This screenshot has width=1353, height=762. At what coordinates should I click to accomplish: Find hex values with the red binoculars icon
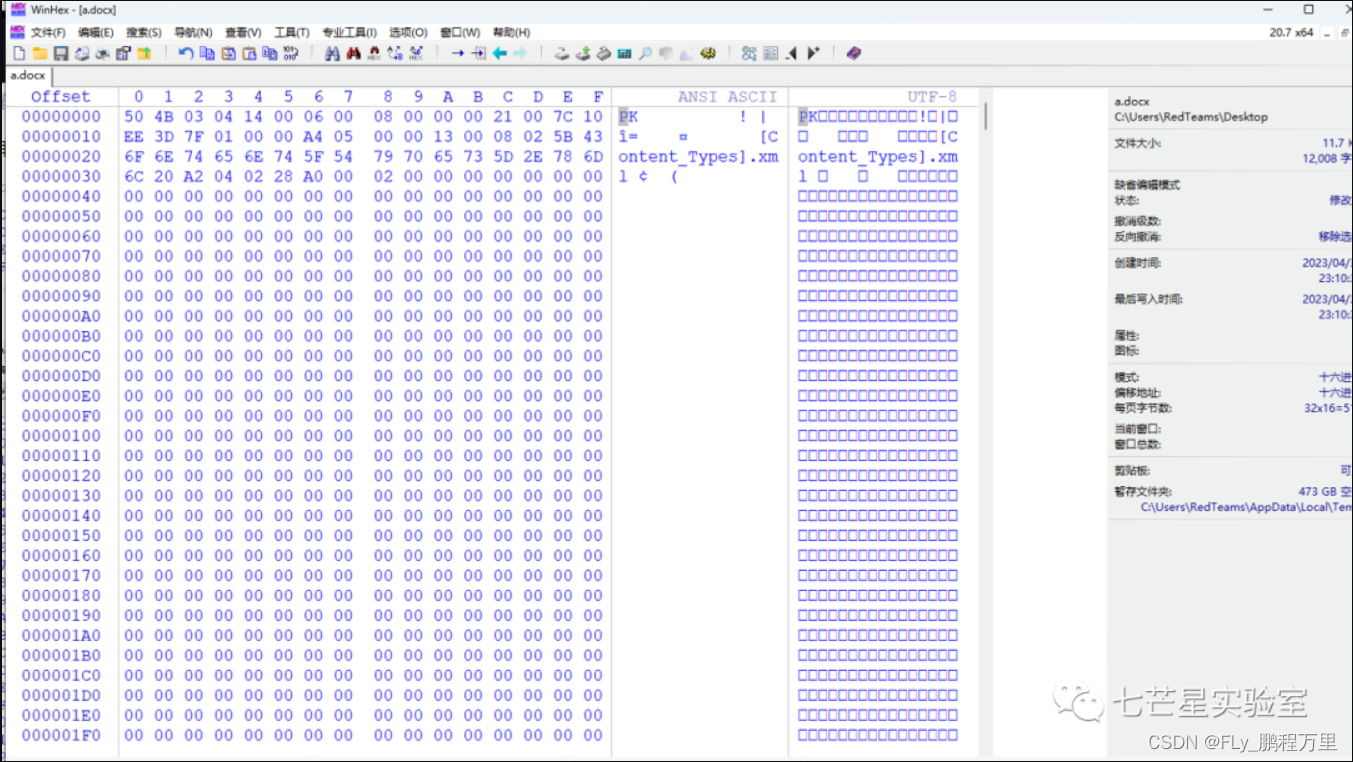tap(353, 53)
